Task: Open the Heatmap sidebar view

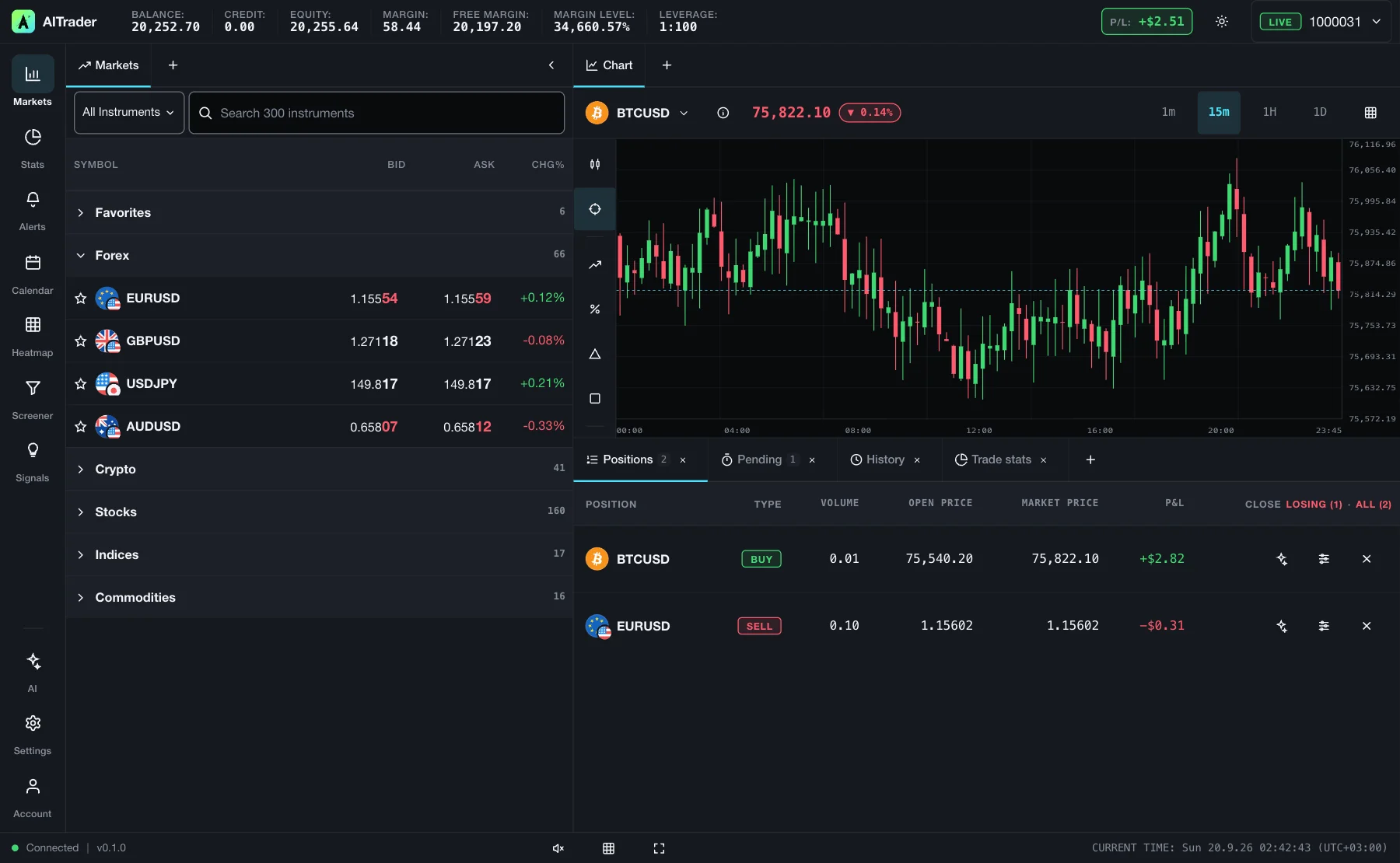Action: (33, 336)
